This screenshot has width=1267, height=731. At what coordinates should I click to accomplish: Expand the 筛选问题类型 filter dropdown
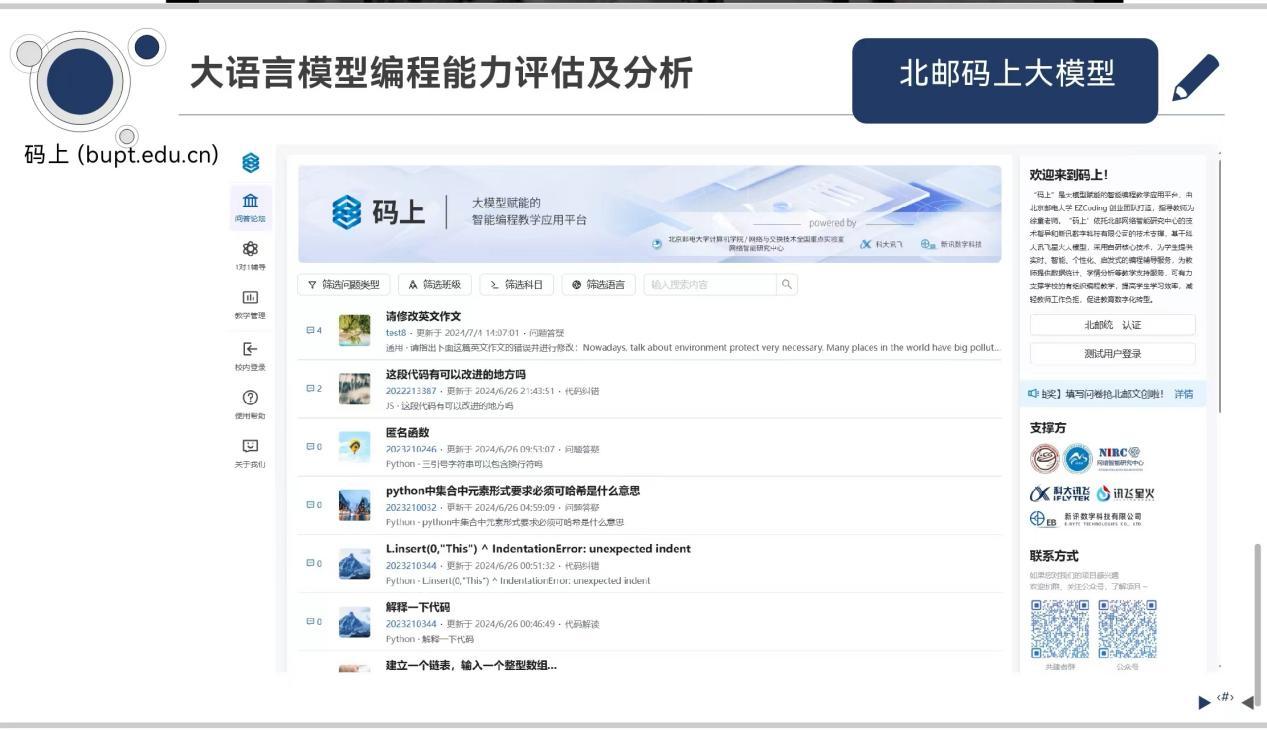tap(344, 285)
